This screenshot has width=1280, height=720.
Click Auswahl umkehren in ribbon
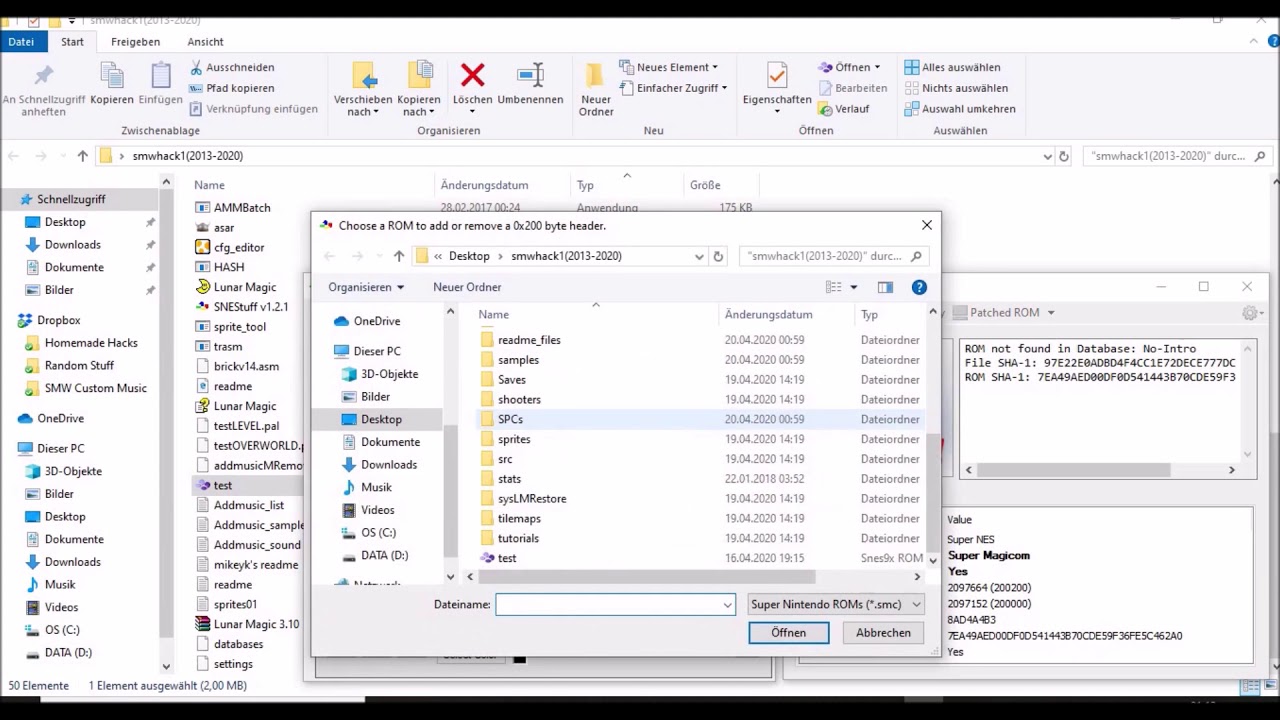960,109
